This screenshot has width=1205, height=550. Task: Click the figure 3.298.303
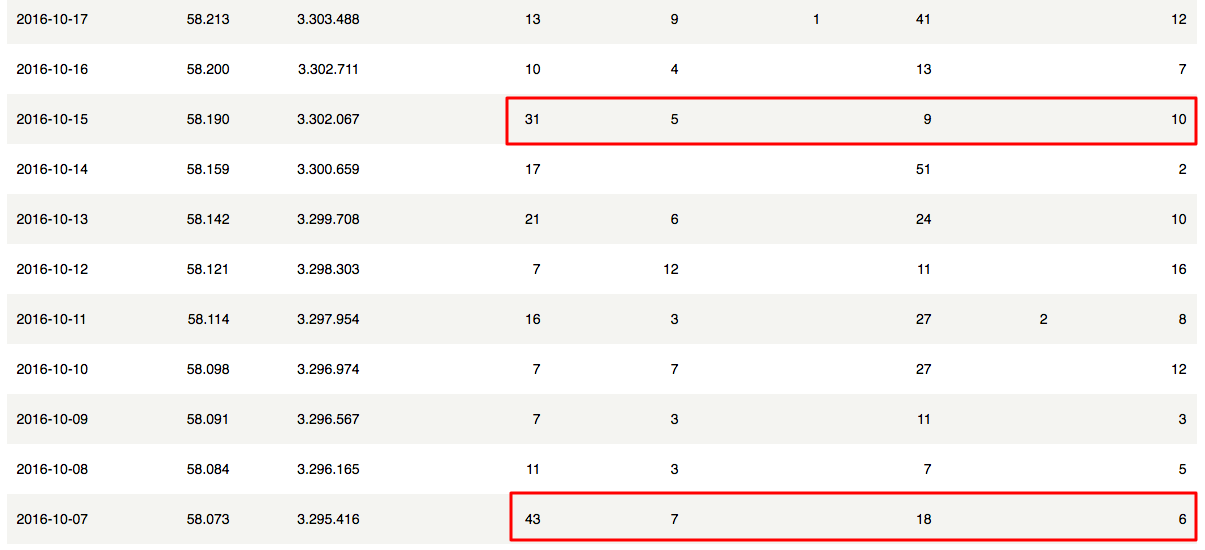328,269
